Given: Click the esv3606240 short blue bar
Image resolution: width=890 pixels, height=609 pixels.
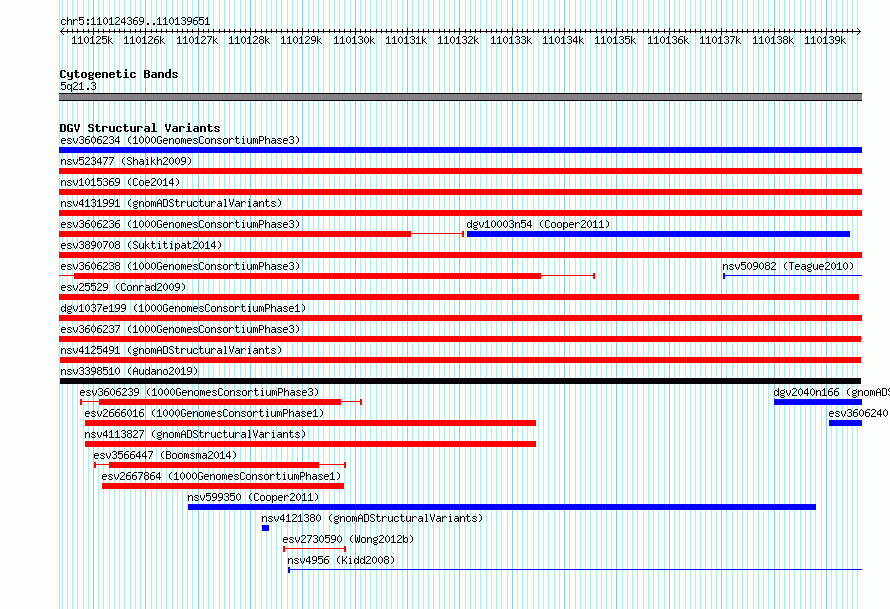Looking at the screenshot, I should [x=845, y=423].
